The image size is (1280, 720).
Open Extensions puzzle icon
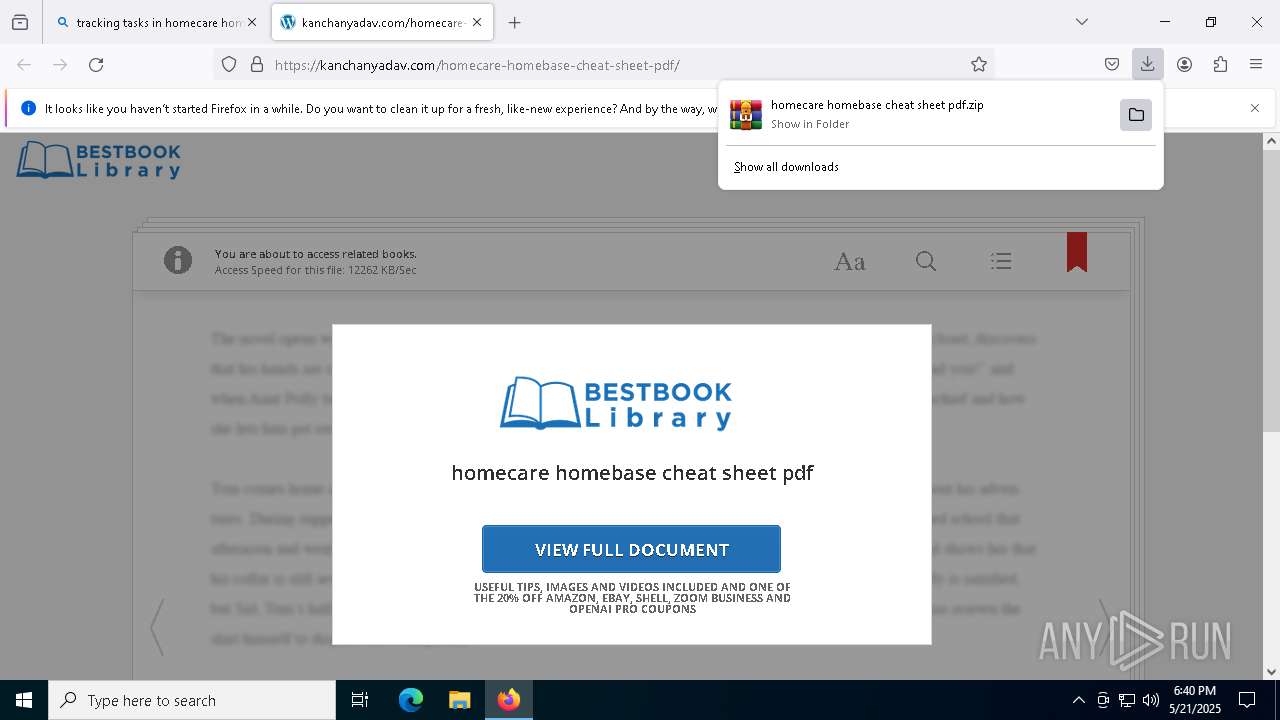coord(1220,65)
